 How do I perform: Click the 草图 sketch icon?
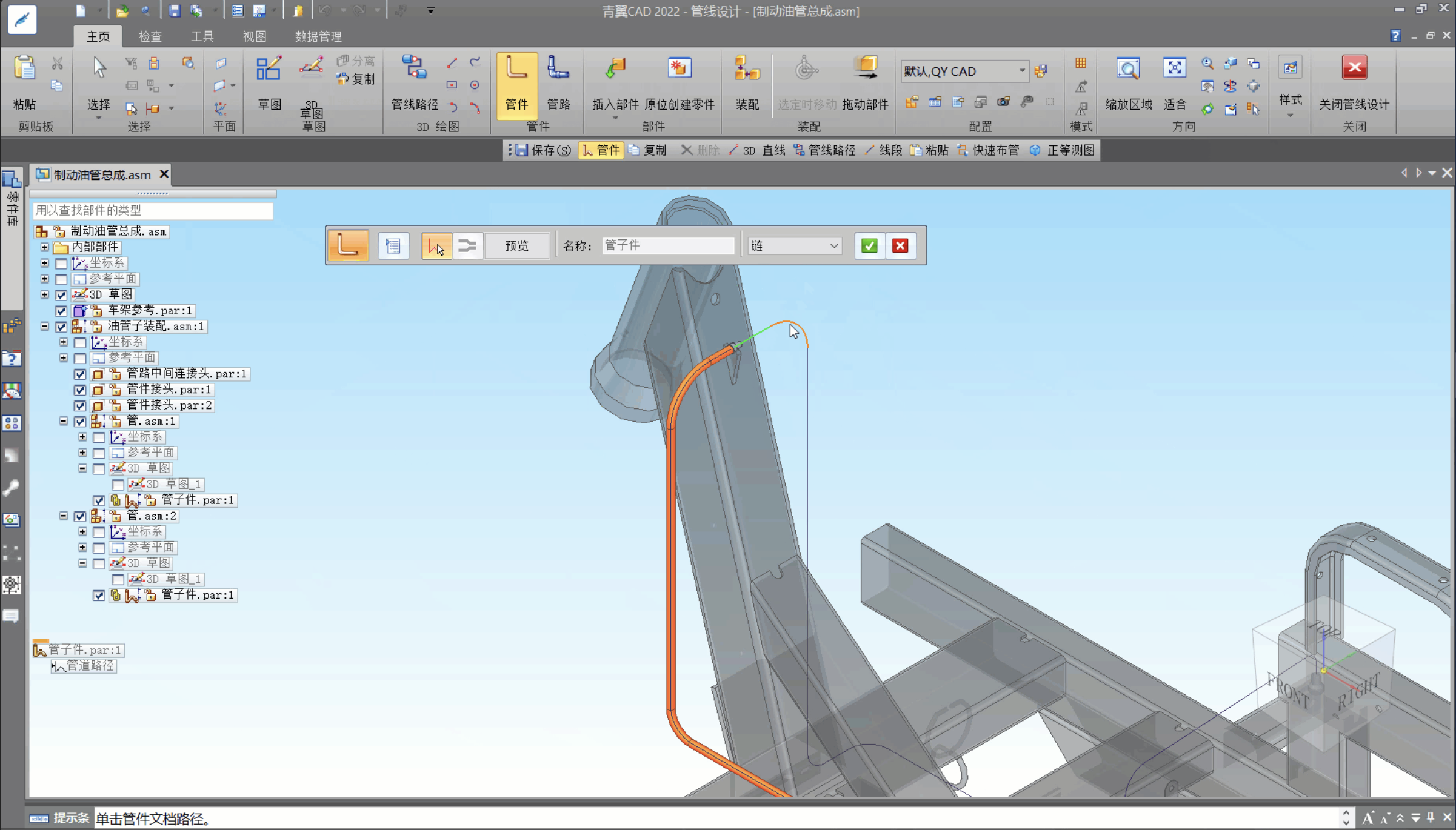coord(269,84)
